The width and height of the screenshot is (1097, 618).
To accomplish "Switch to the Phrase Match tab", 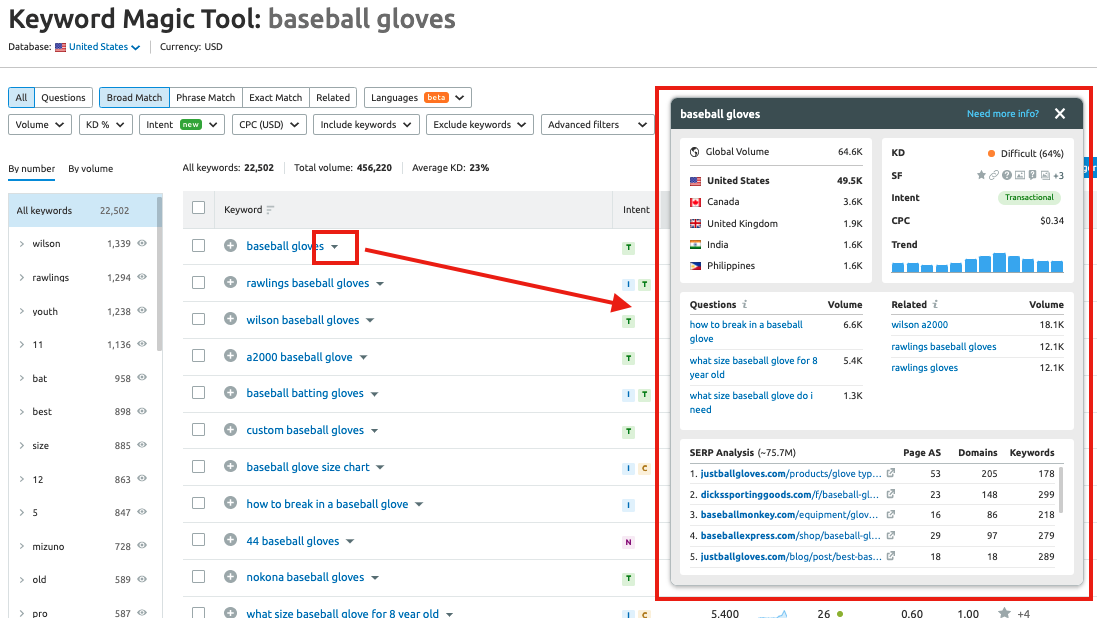I will click(205, 98).
